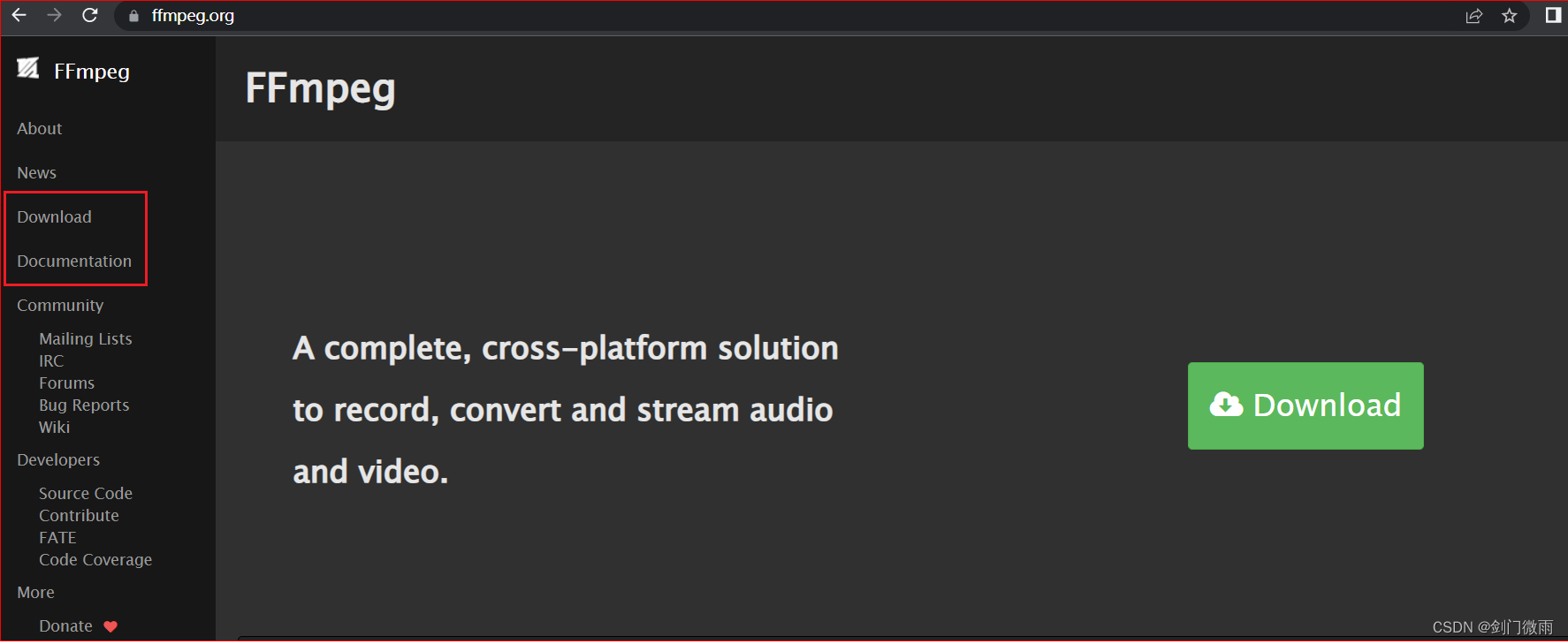Select Download in the sidebar menu

pyautogui.click(x=55, y=217)
